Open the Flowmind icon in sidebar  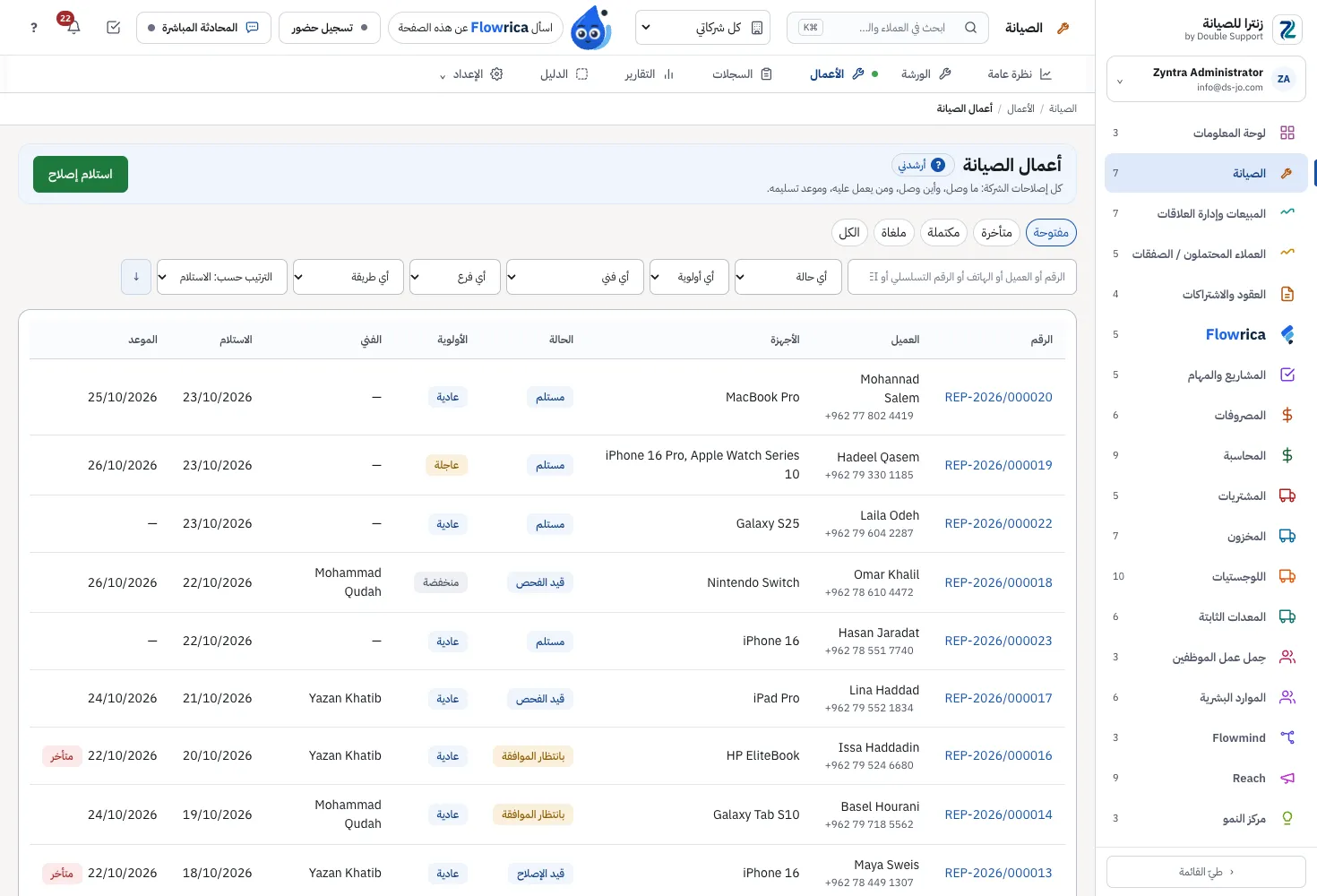1287,737
